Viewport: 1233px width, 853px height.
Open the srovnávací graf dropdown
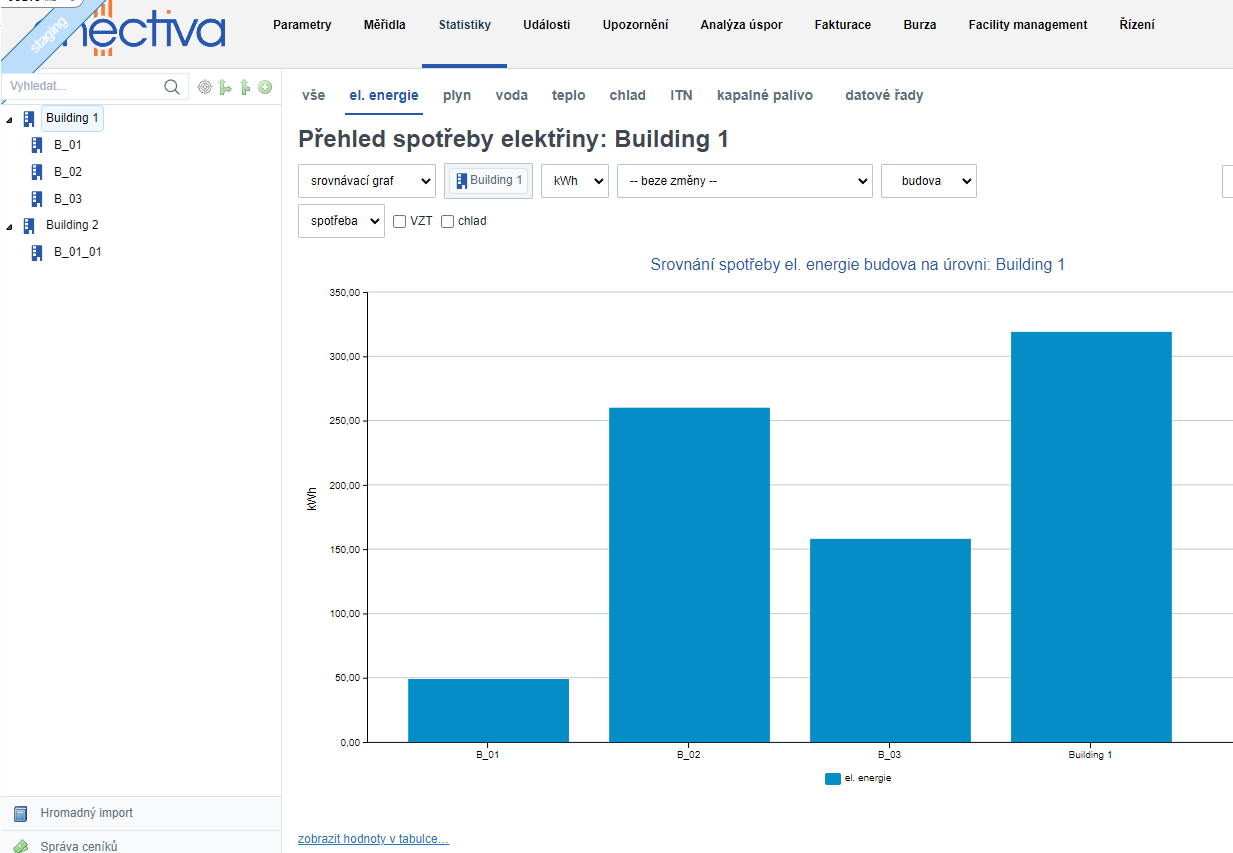click(x=367, y=181)
